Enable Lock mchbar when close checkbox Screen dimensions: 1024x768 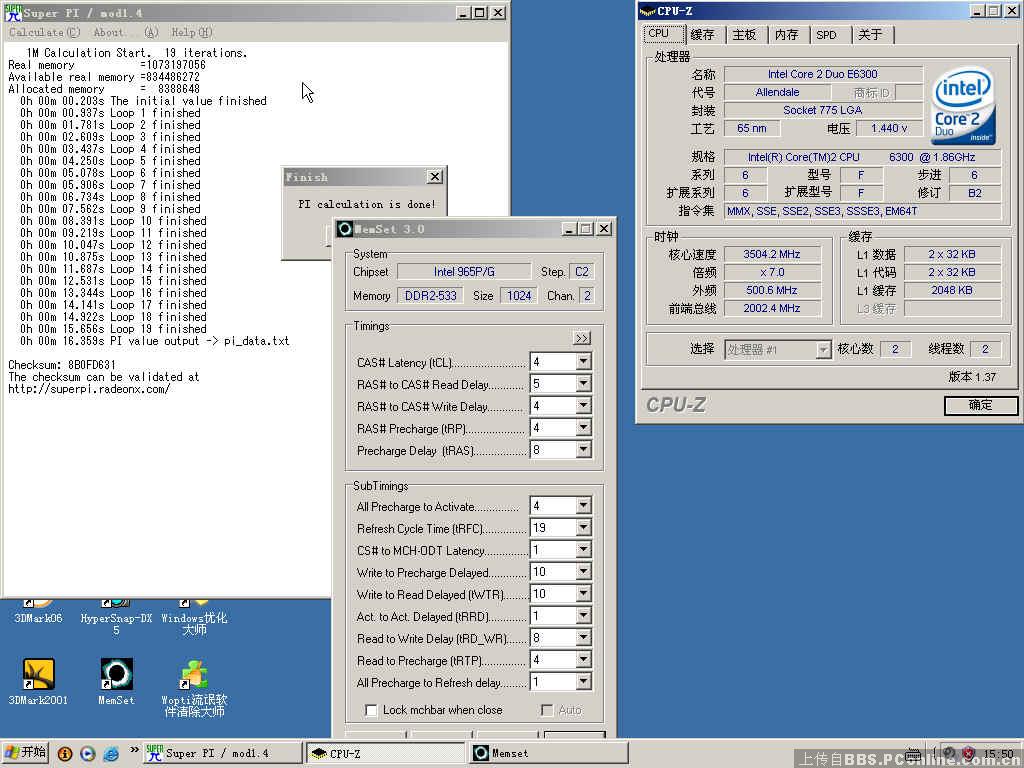pyautogui.click(x=370, y=710)
